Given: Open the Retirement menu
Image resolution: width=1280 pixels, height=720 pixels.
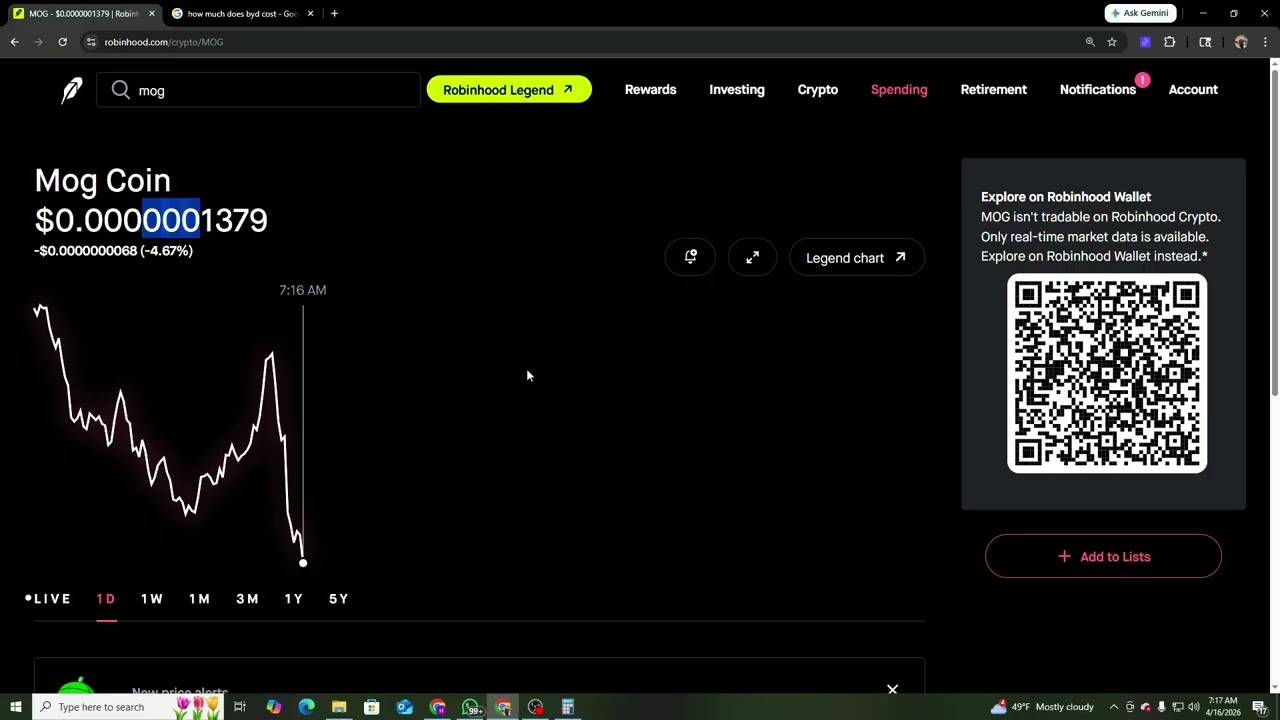Looking at the screenshot, I should [993, 89].
